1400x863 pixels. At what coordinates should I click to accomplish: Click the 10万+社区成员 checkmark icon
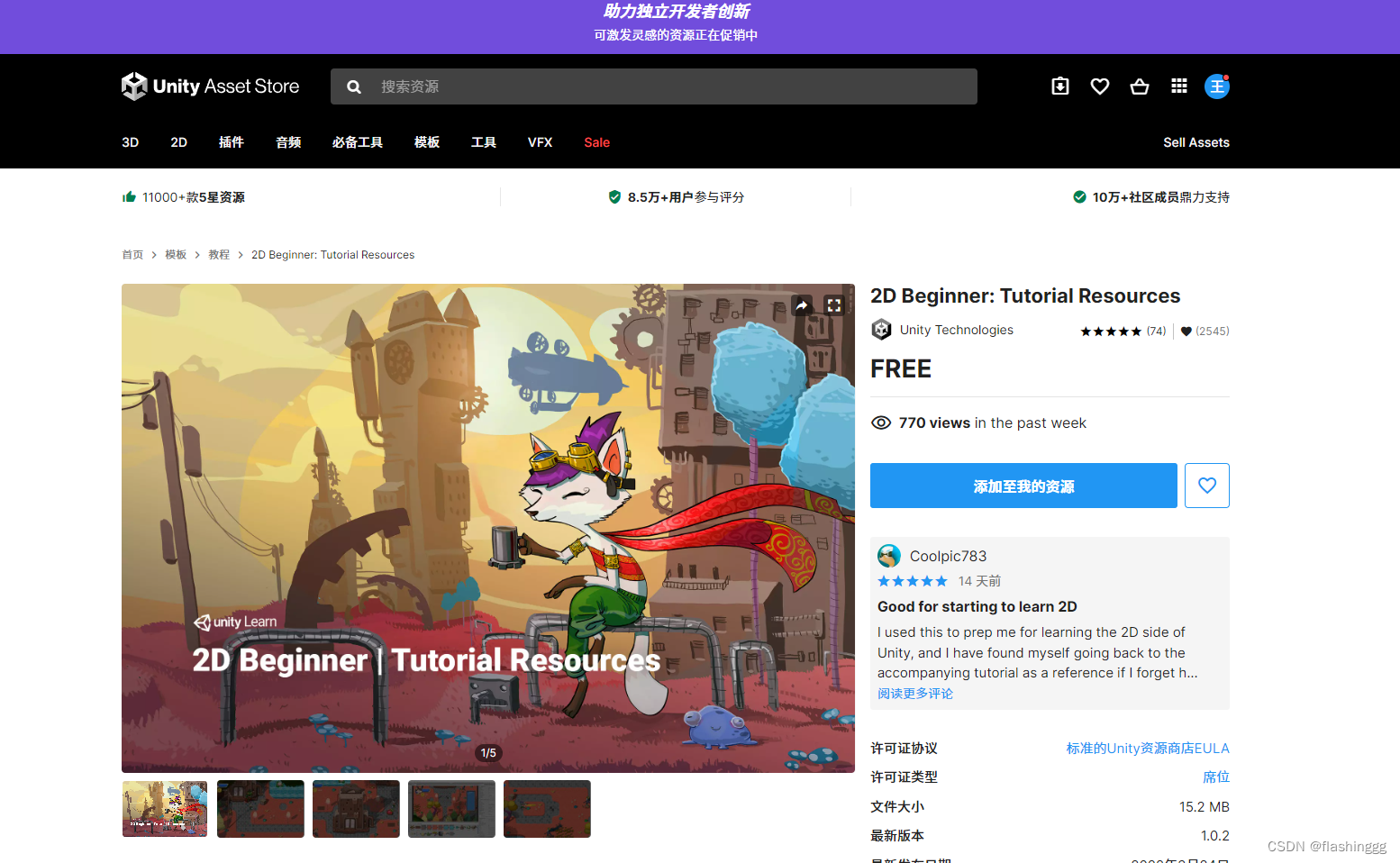1079,196
